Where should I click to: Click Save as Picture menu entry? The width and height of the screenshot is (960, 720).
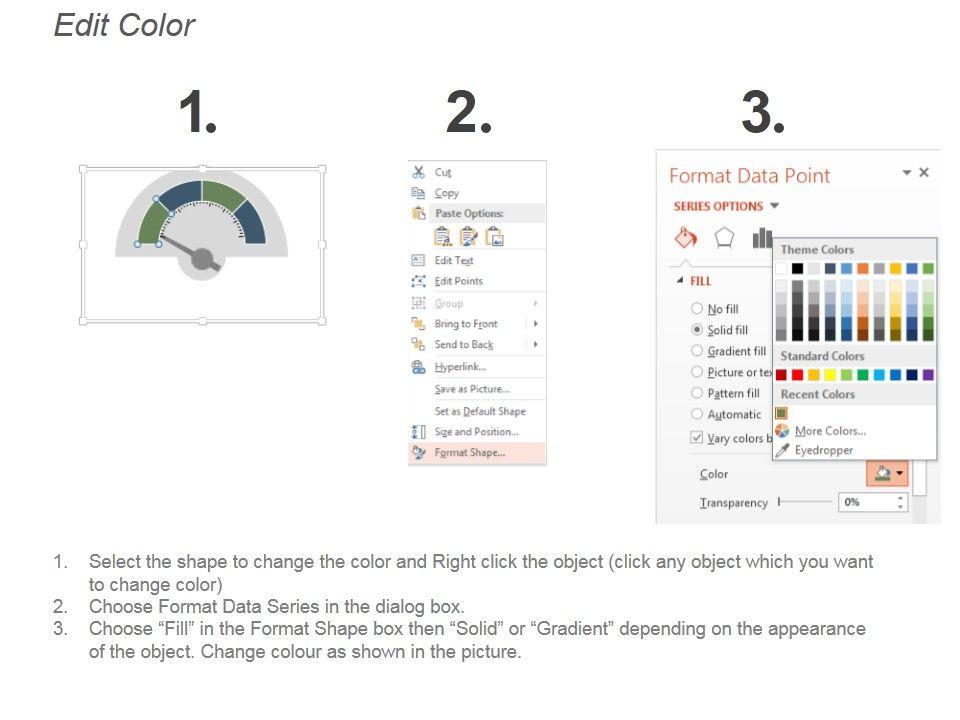pyautogui.click(x=471, y=389)
